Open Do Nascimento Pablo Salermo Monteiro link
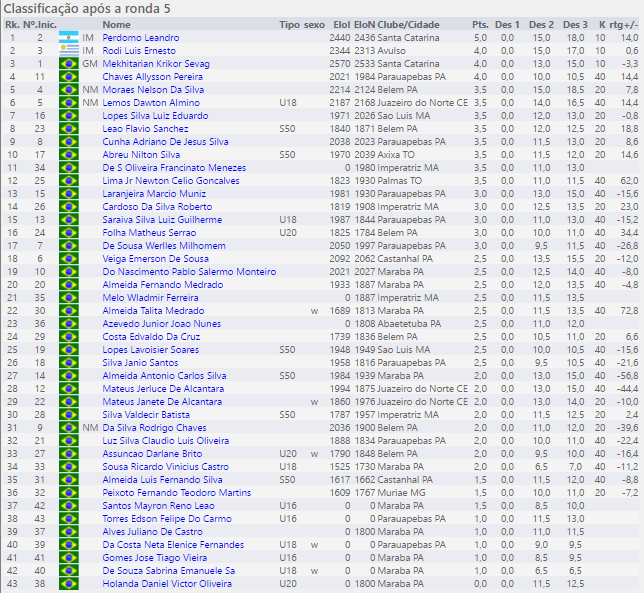This screenshot has width=644, height=593. [189, 271]
